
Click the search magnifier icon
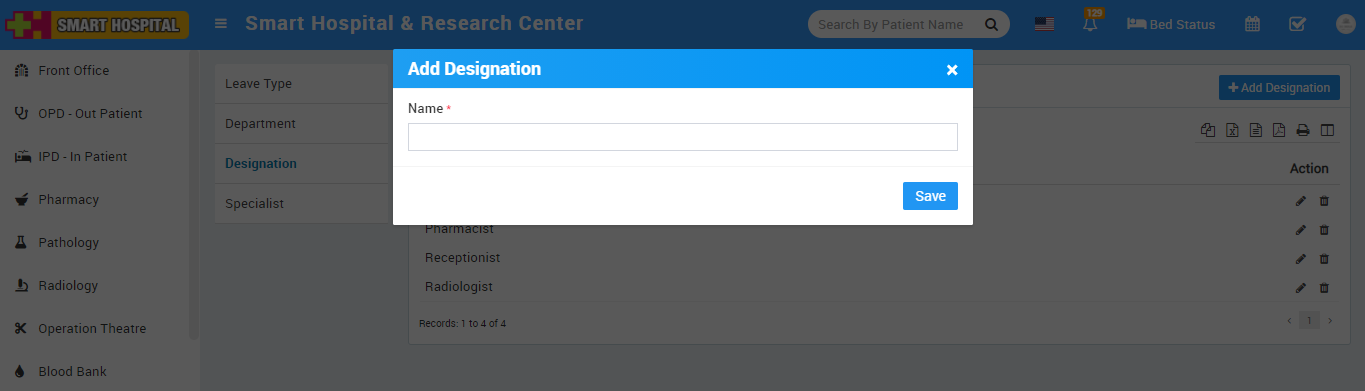point(991,24)
